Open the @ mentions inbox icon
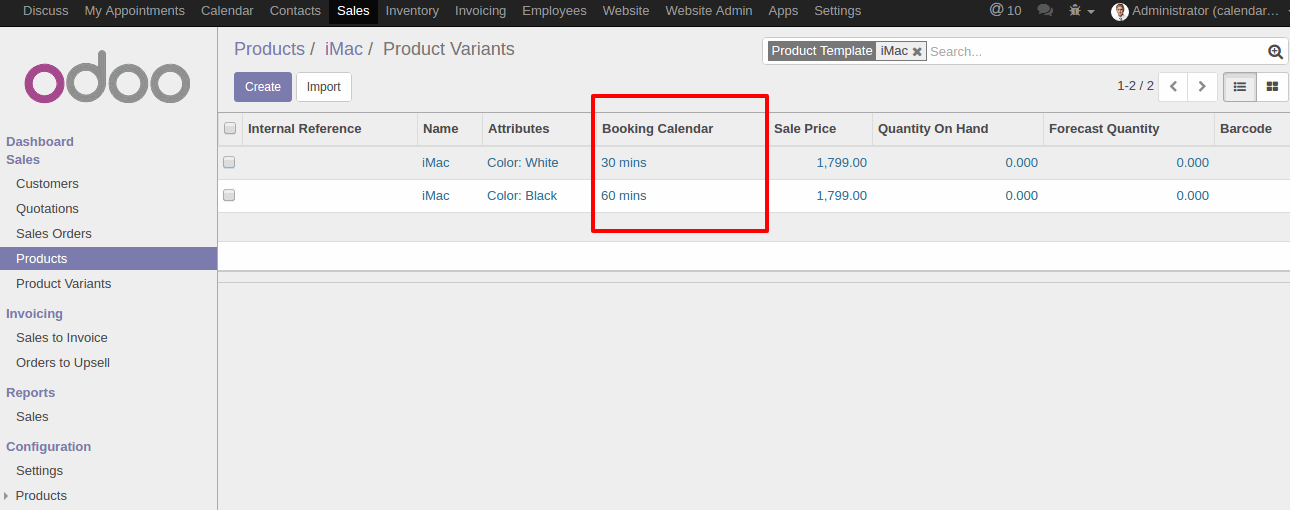The image size is (1290, 510). pos(1005,11)
